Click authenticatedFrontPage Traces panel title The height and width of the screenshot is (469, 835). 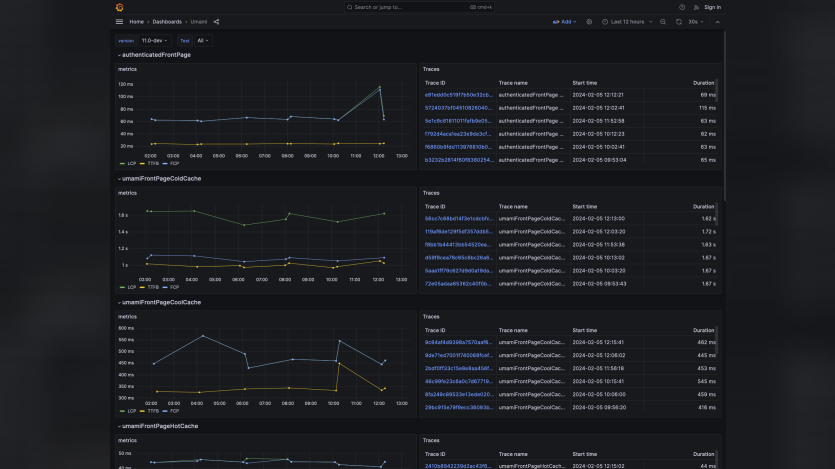pyautogui.click(x=431, y=69)
